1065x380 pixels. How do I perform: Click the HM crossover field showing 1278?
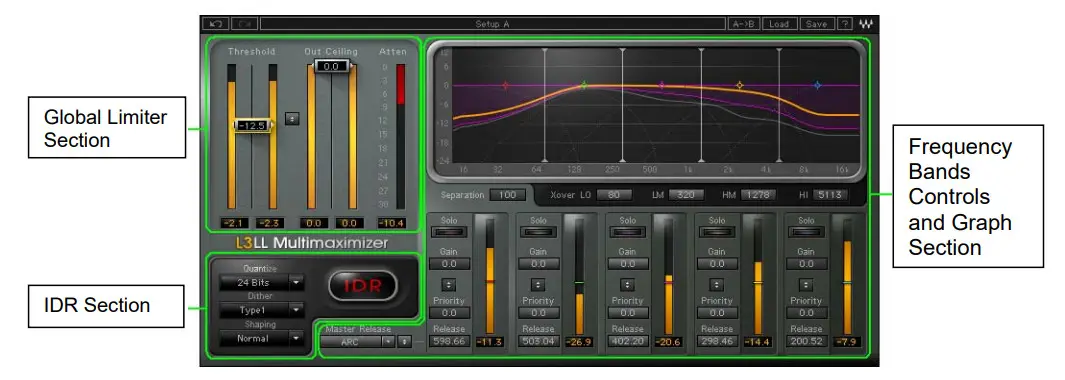point(758,195)
